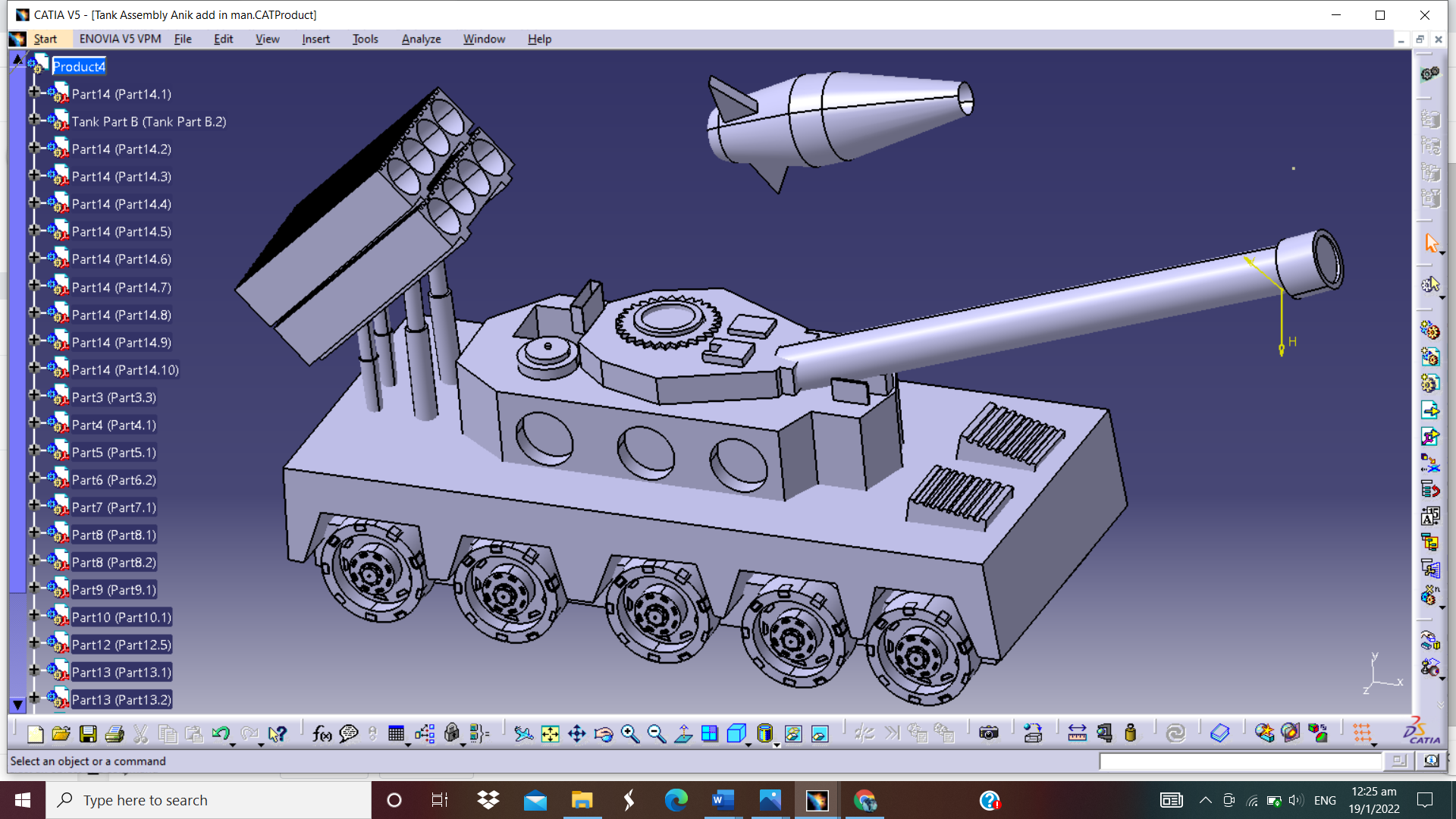The height and width of the screenshot is (819, 1456).
Task: Select Part14 (Part14.10) in tree
Action: pyautogui.click(x=125, y=370)
